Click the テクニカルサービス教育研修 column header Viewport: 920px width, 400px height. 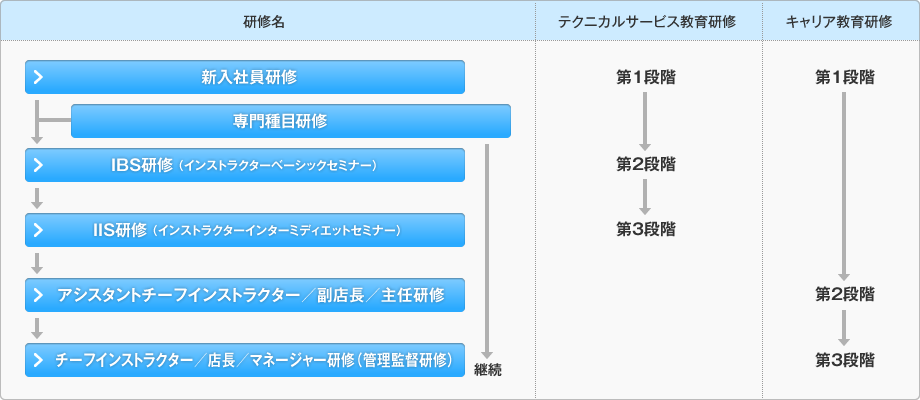(x=647, y=22)
